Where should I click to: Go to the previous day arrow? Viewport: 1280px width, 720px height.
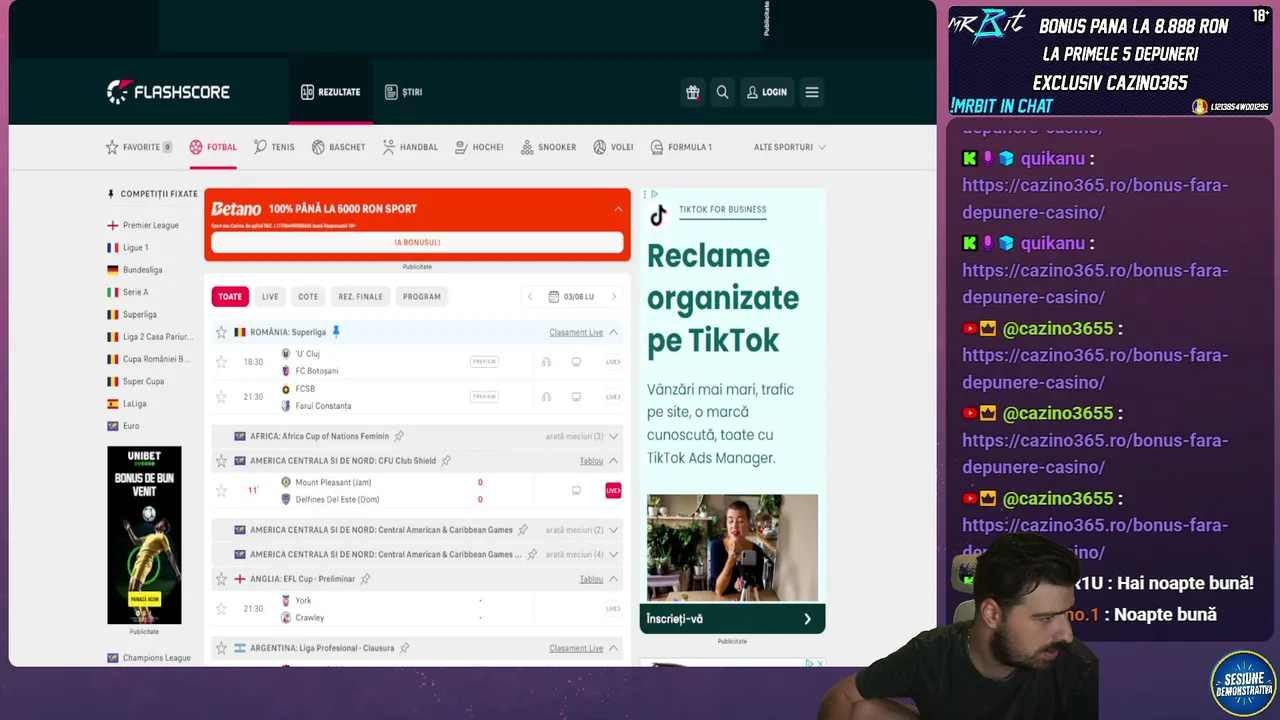pyautogui.click(x=530, y=297)
